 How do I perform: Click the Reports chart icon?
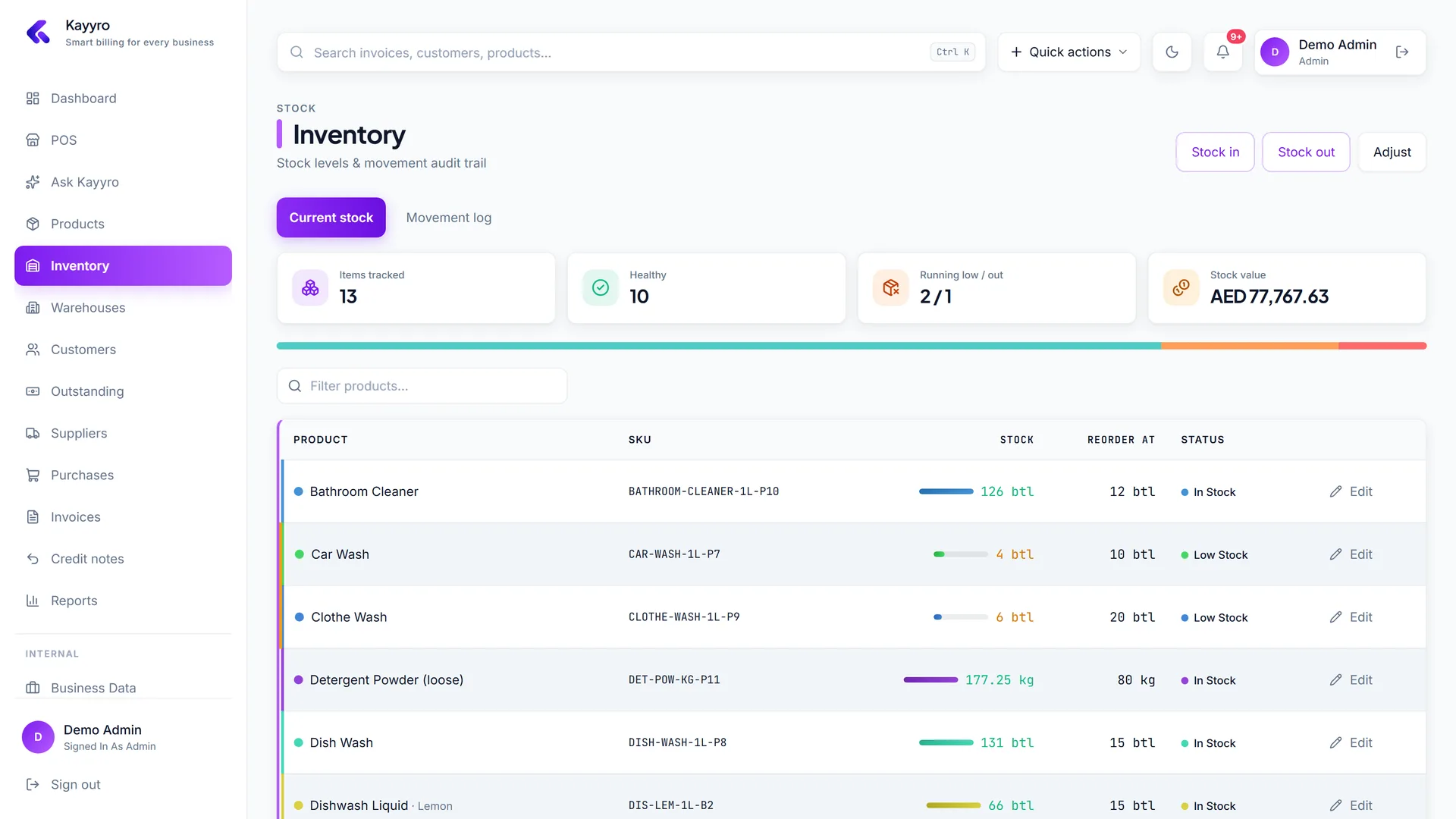33,601
